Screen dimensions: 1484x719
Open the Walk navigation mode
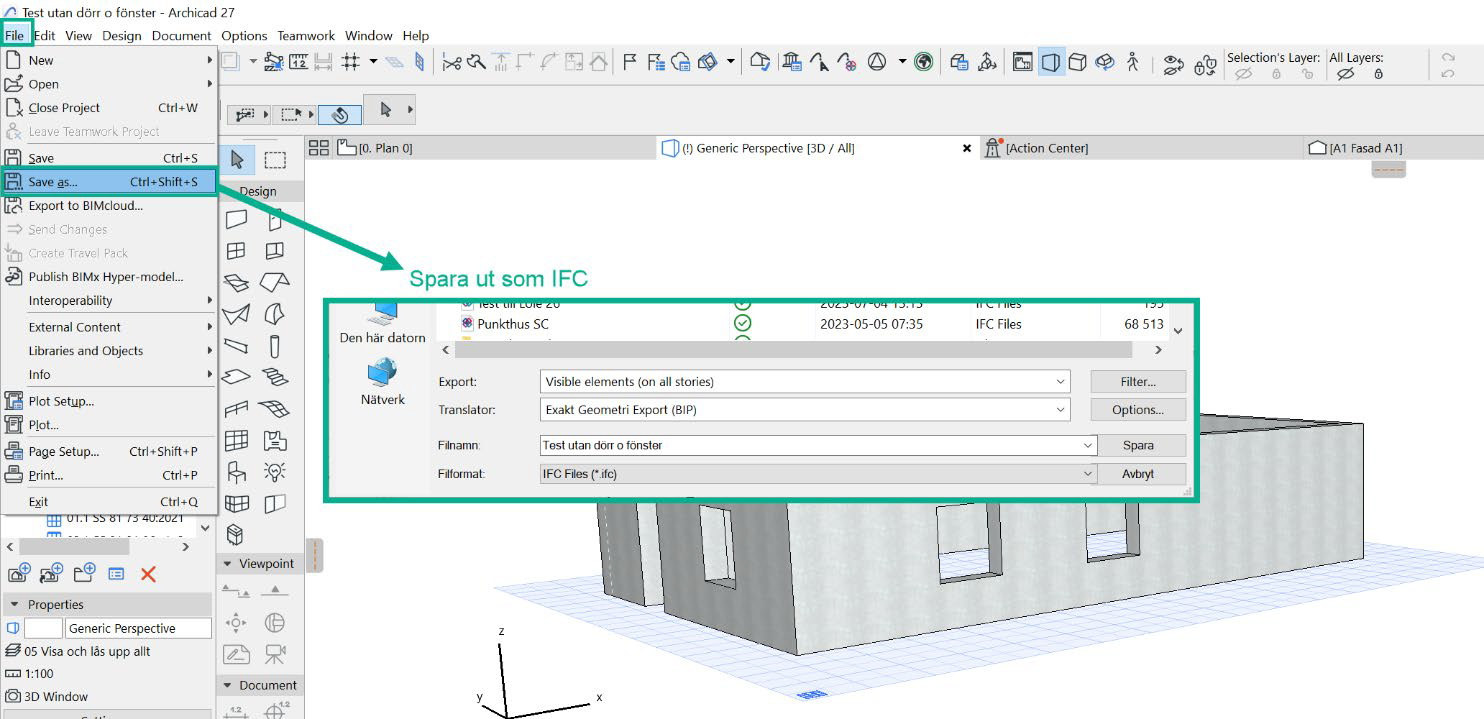(1133, 62)
